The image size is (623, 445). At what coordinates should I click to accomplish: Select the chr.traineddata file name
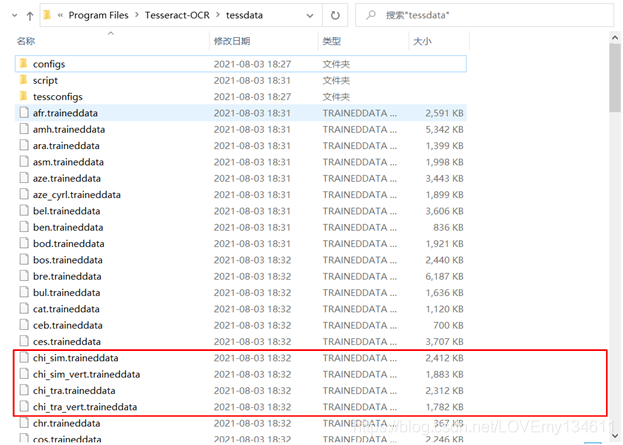pos(66,423)
